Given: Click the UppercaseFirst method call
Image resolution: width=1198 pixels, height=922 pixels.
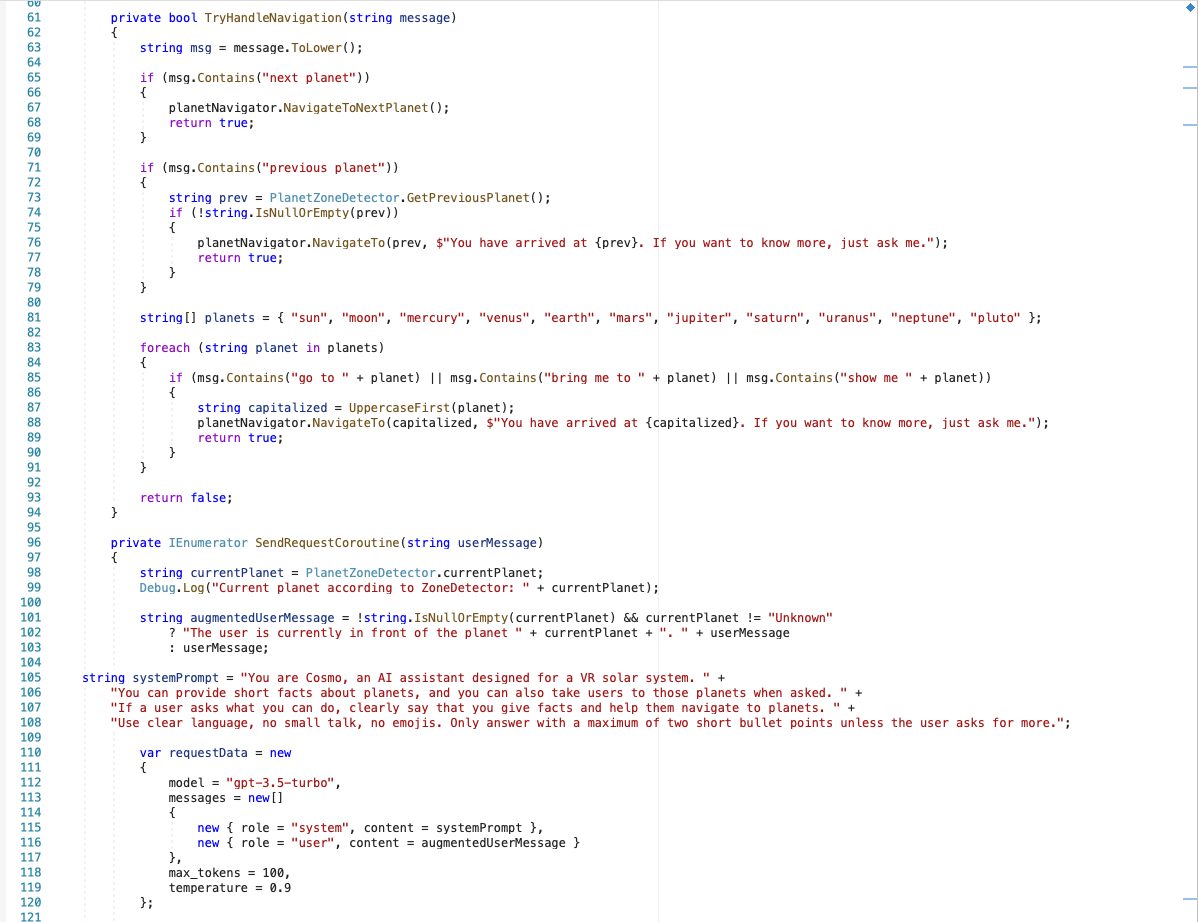Looking at the screenshot, I should click(400, 408).
